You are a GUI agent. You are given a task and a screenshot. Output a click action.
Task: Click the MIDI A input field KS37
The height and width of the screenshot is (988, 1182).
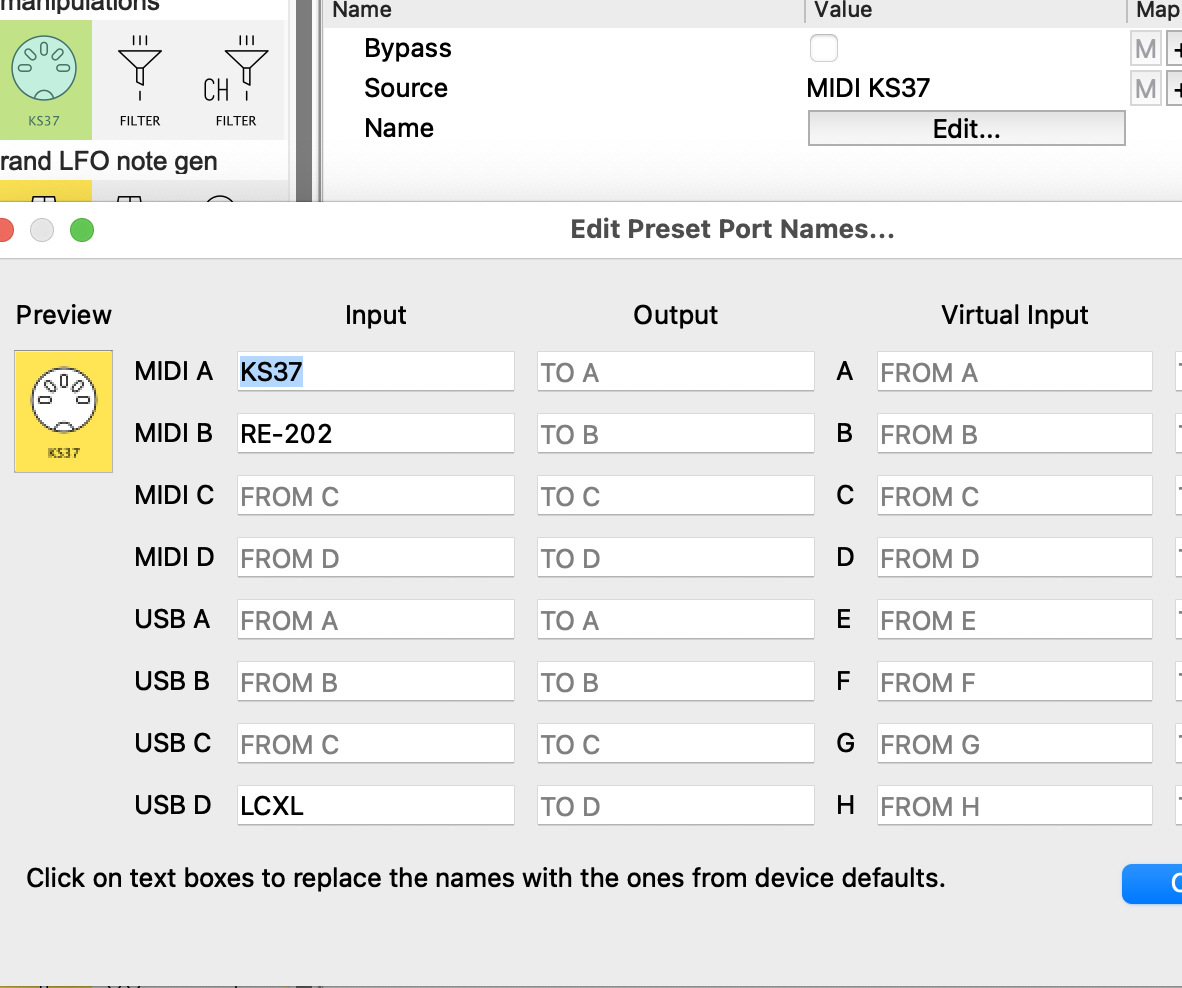pos(375,372)
